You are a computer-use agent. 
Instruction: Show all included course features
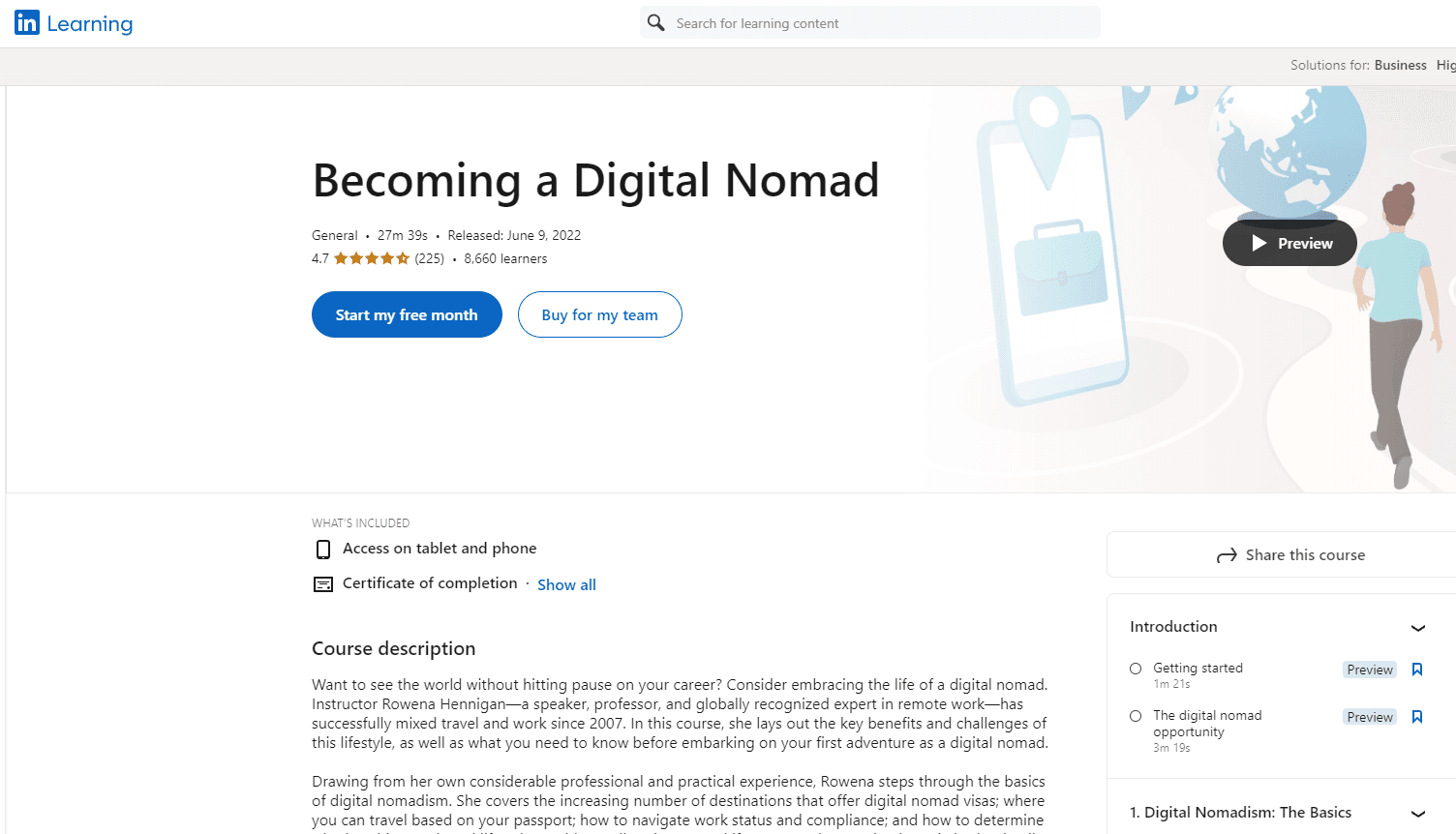coord(566,584)
